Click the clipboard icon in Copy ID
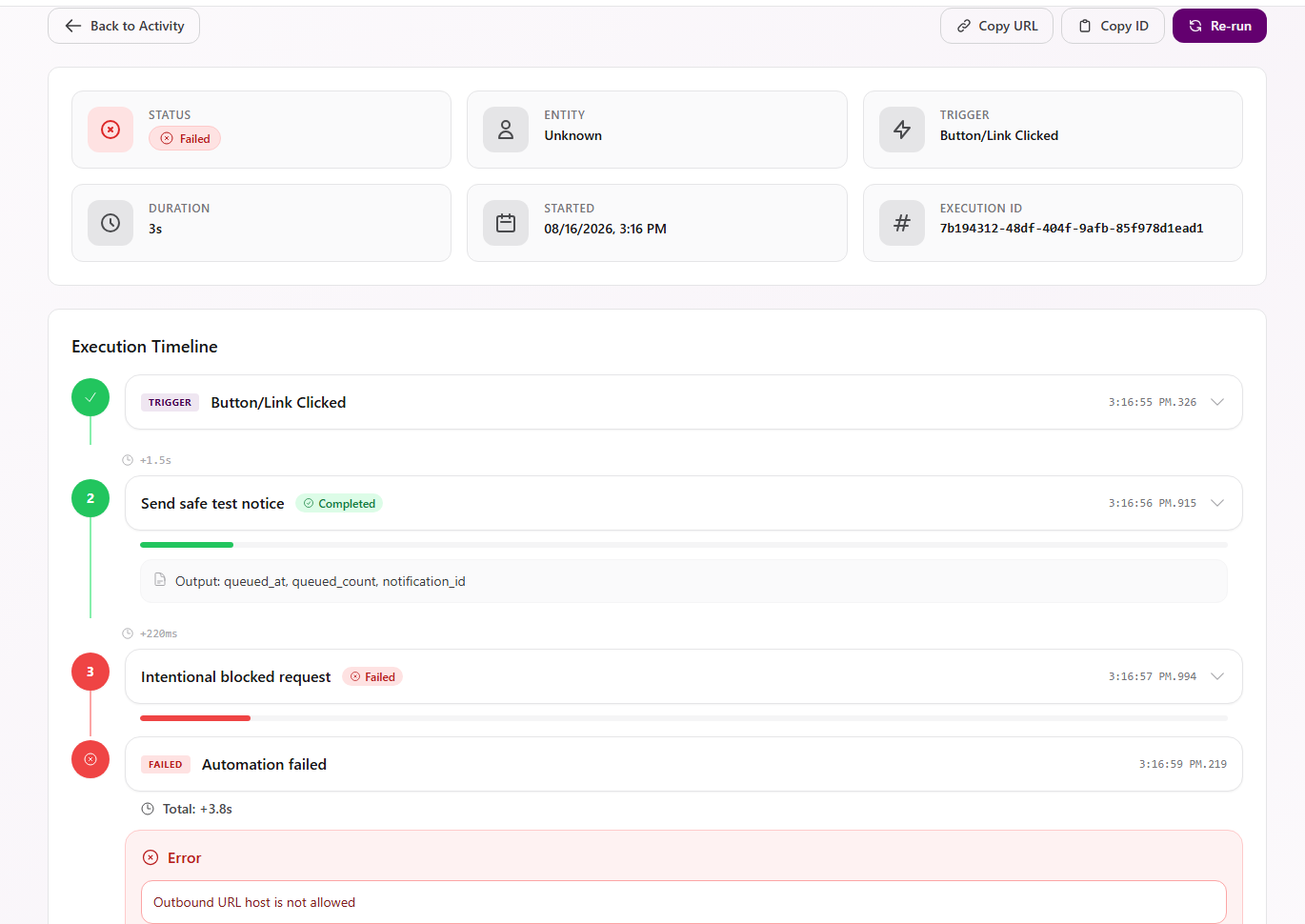Viewport: 1305px width, 924px height. pyautogui.click(x=1085, y=26)
